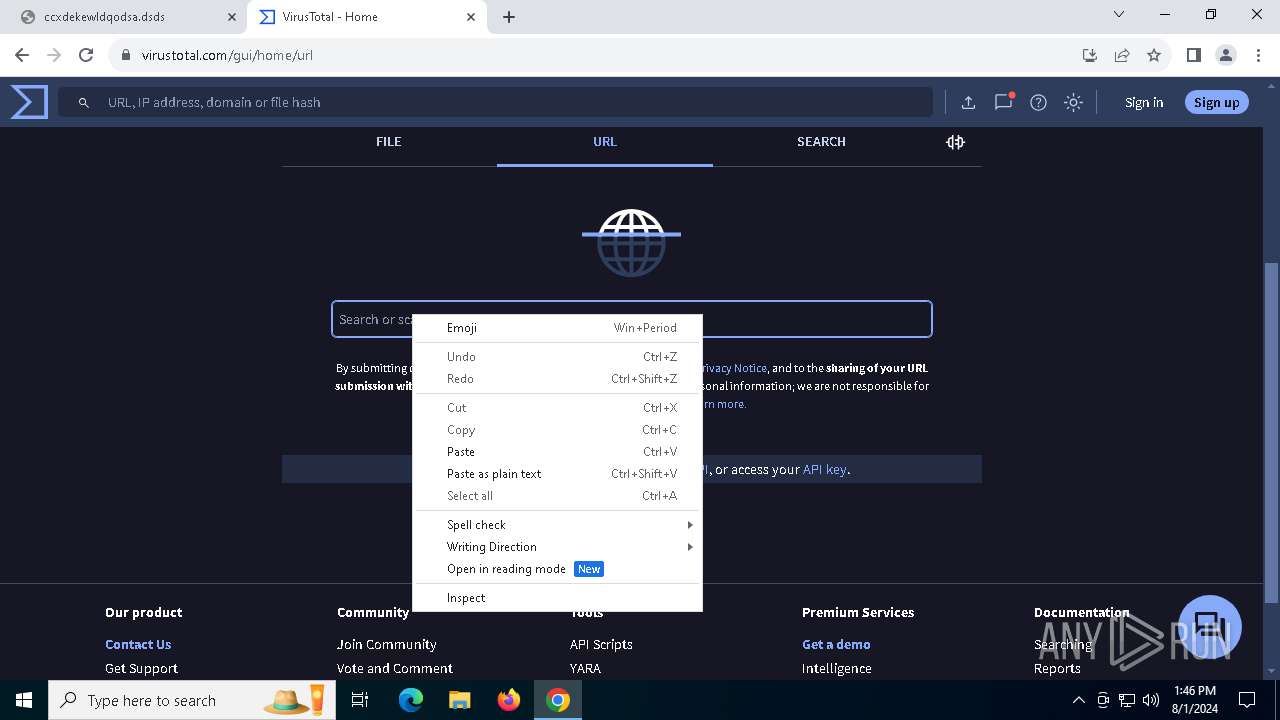Open the Get a demo link
The height and width of the screenshot is (720, 1280).
tap(836, 645)
